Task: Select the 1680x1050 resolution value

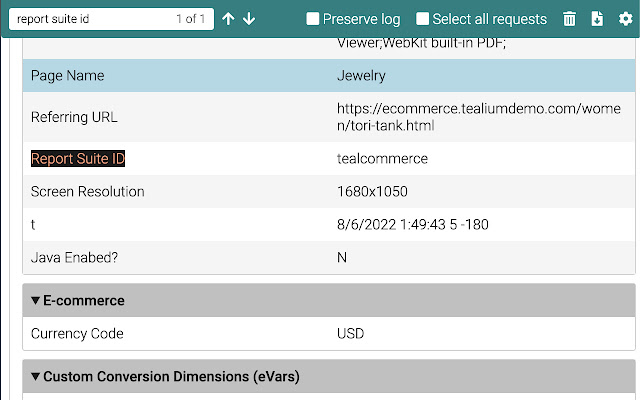Action: click(371, 192)
